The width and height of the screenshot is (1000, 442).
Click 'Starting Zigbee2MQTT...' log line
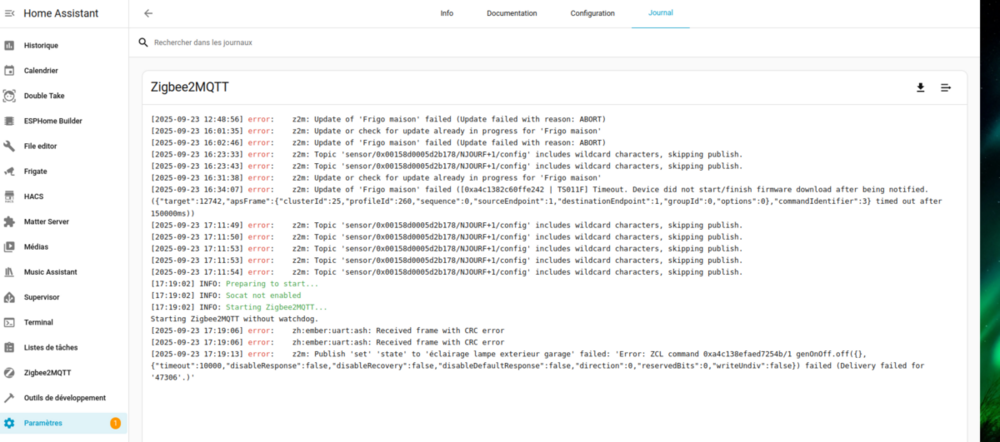(239, 307)
